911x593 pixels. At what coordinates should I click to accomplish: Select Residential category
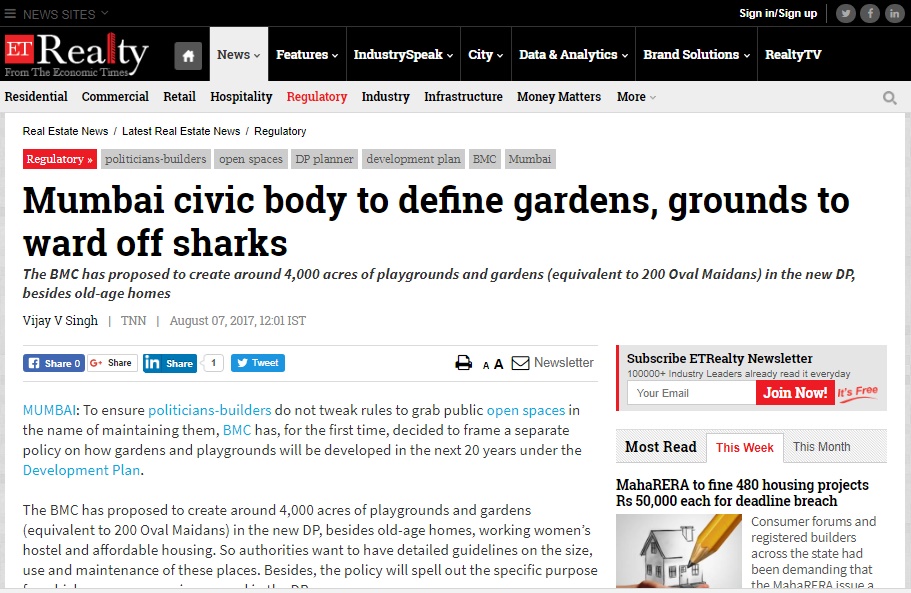pos(36,96)
